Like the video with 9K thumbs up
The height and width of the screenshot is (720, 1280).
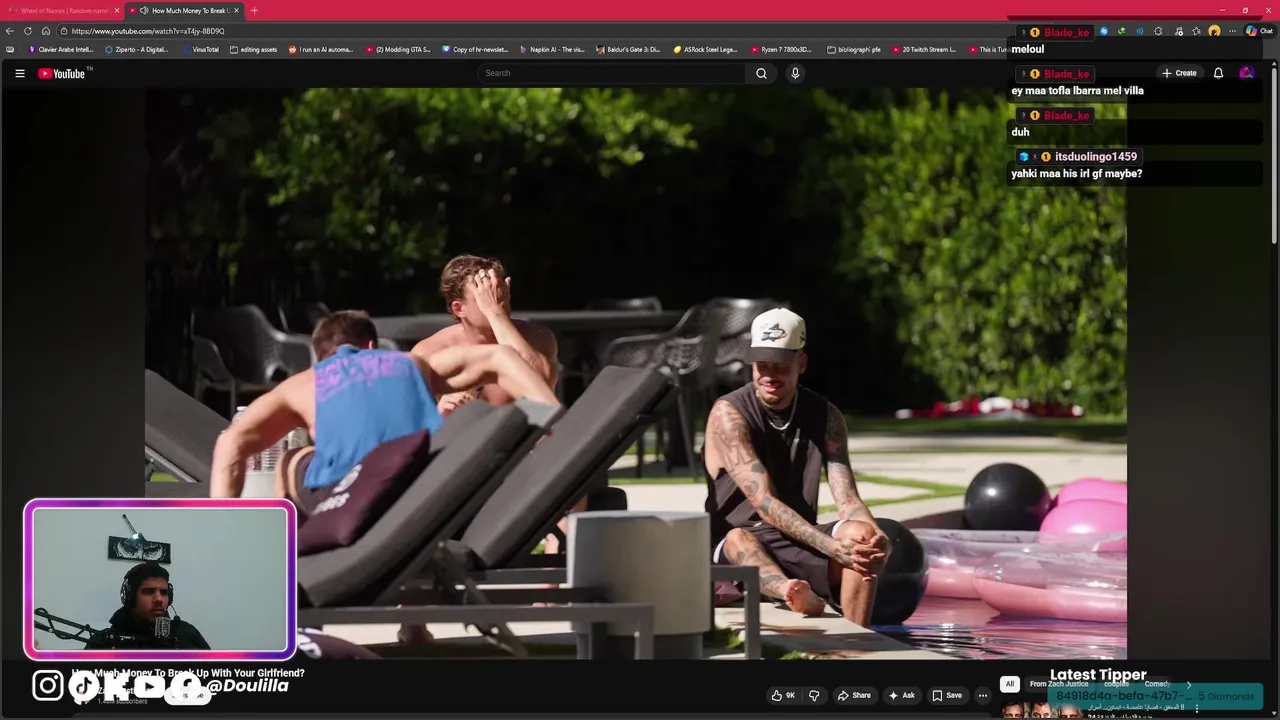coord(783,695)
